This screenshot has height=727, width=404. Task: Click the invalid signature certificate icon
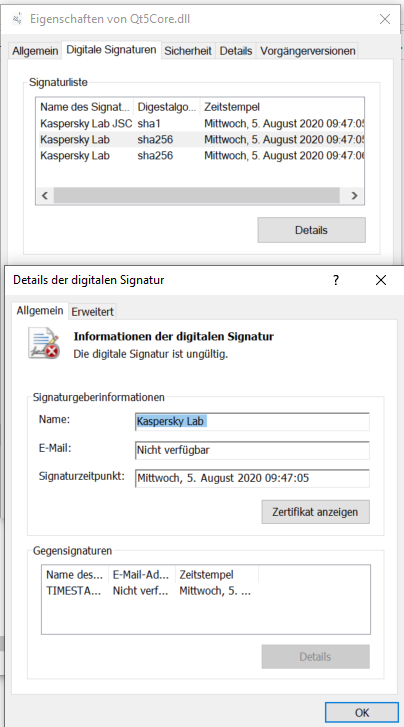click(44, 343)
